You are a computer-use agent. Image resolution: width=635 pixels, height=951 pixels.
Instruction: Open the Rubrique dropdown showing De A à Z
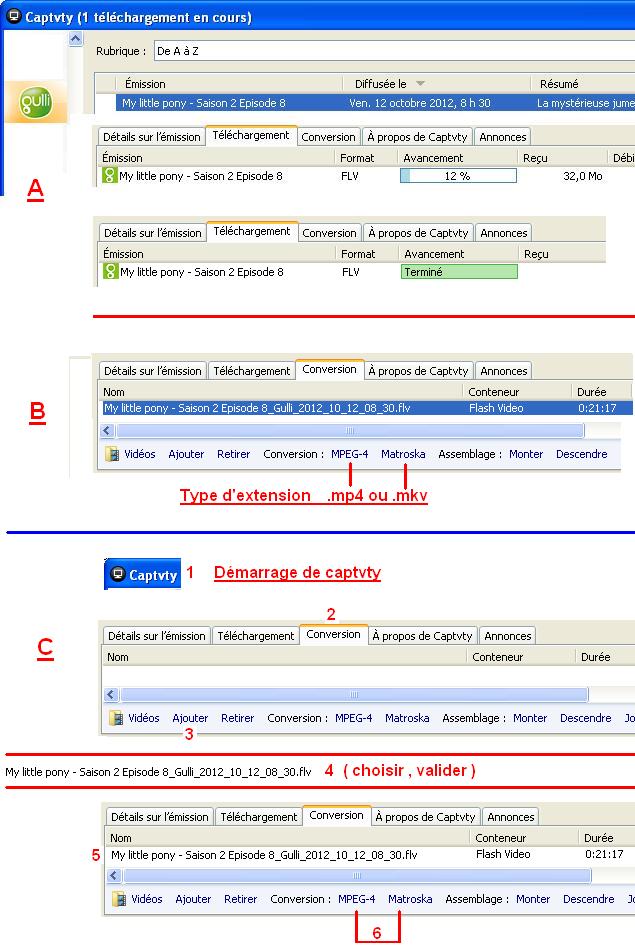(392, 50)
